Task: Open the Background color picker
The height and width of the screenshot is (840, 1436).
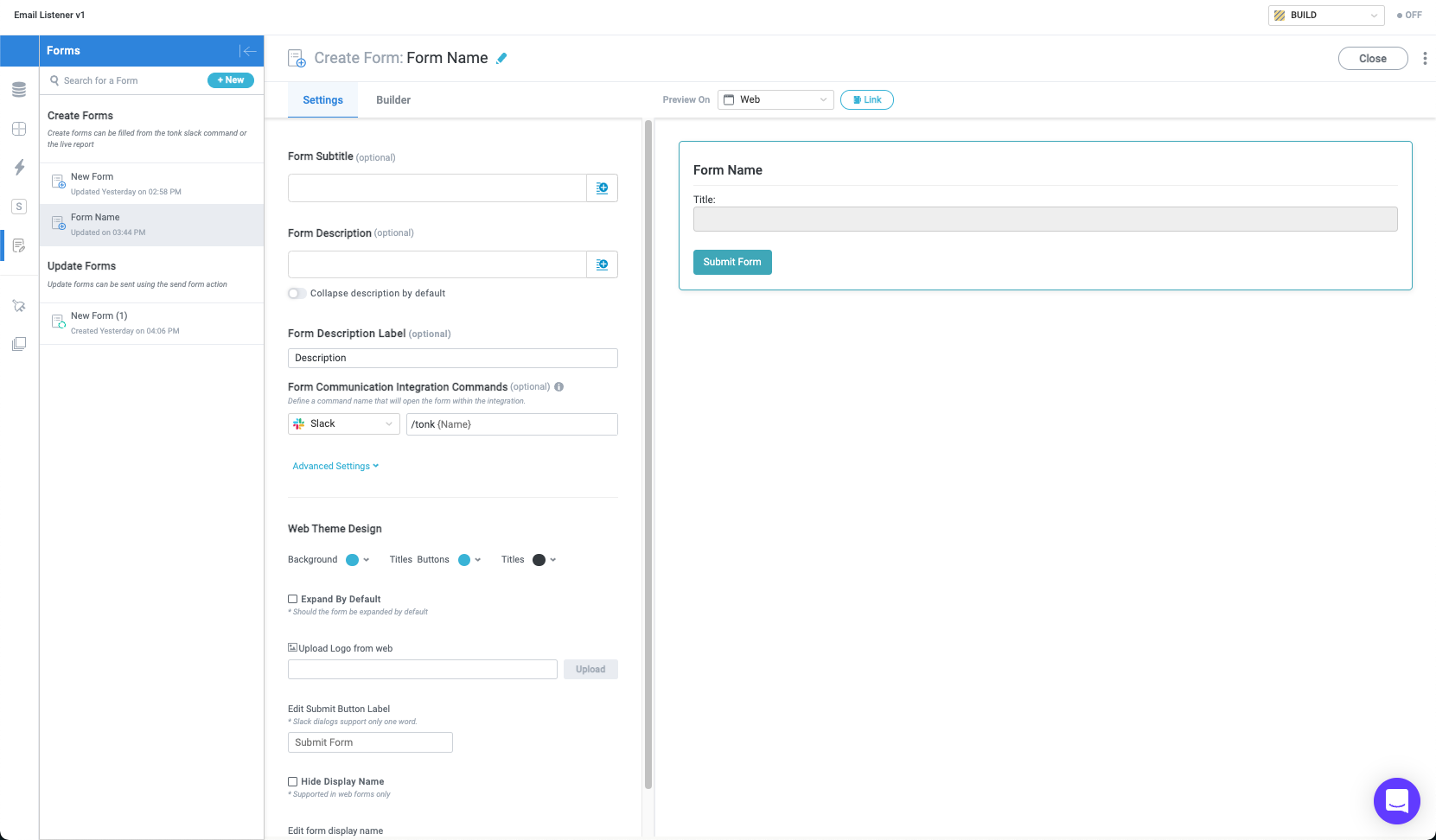Action: pos(355,559)
